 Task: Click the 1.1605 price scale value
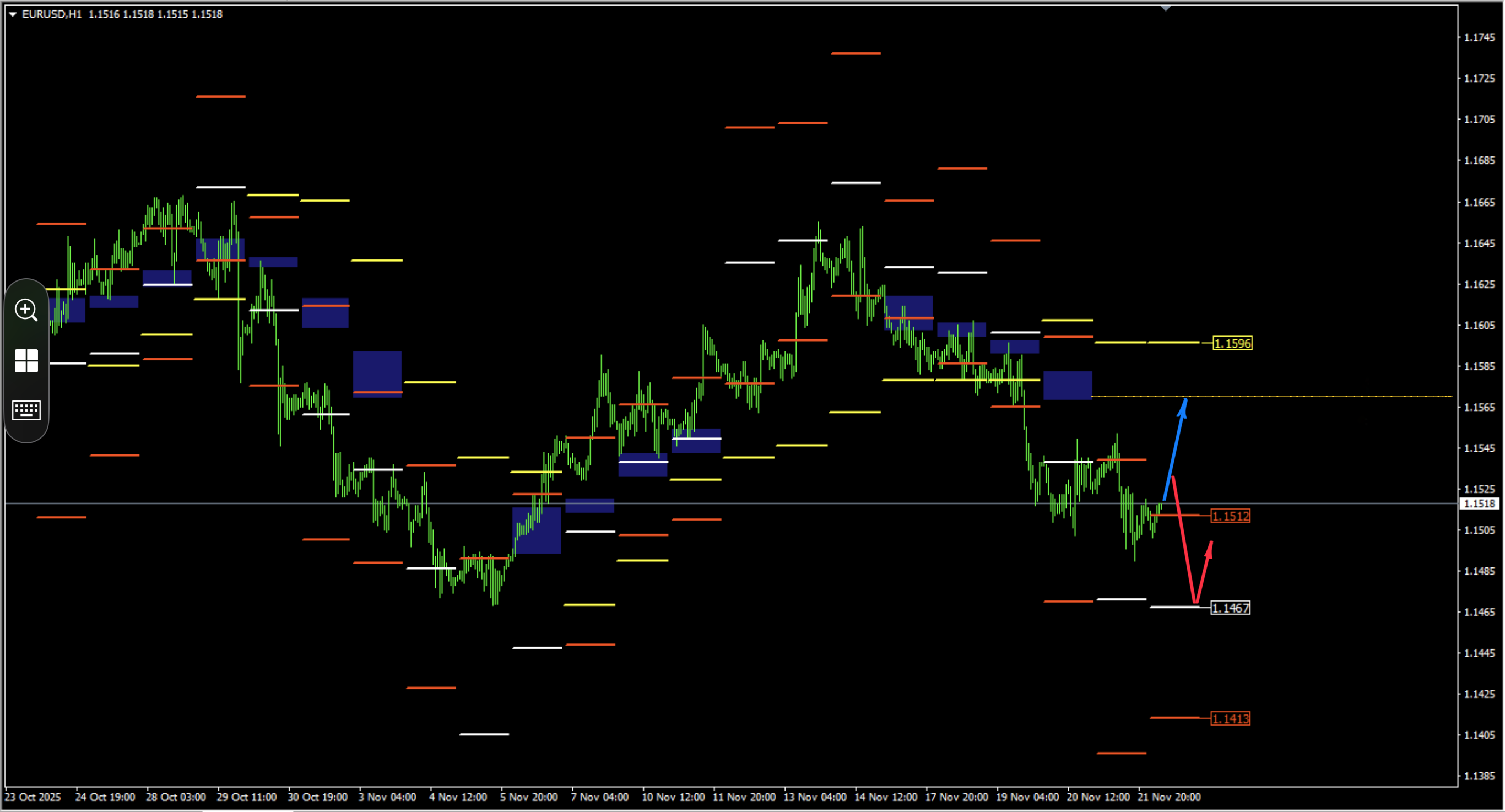pyautogui.click(x=1479, y=326)
